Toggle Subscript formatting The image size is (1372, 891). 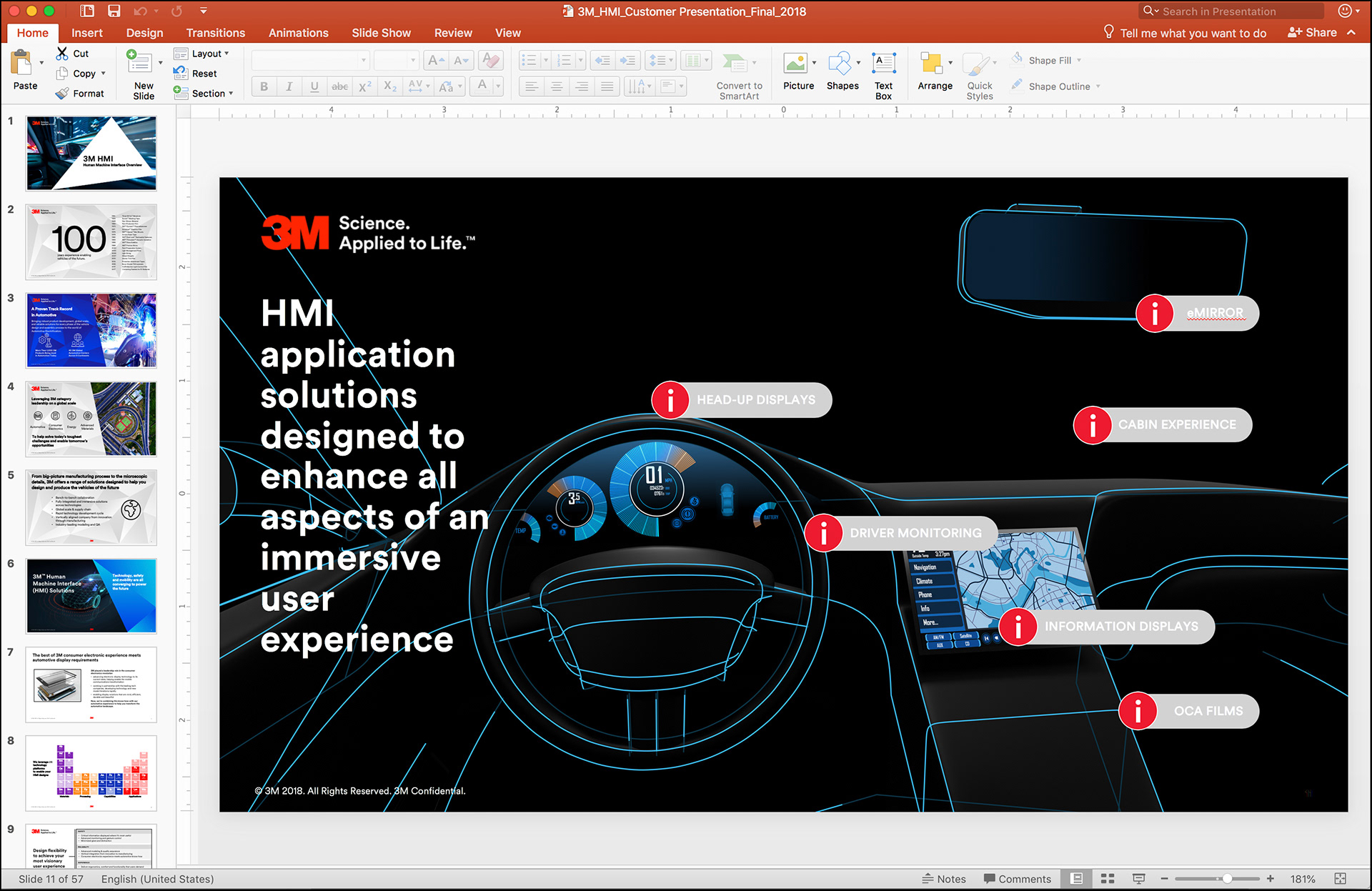tap(389, 86)
